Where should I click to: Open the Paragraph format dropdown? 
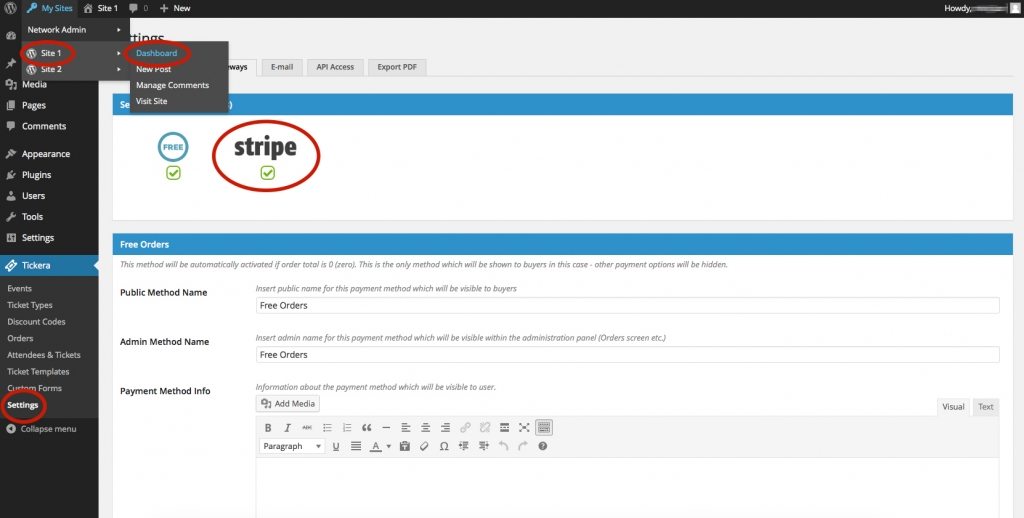tap(292, 446)
